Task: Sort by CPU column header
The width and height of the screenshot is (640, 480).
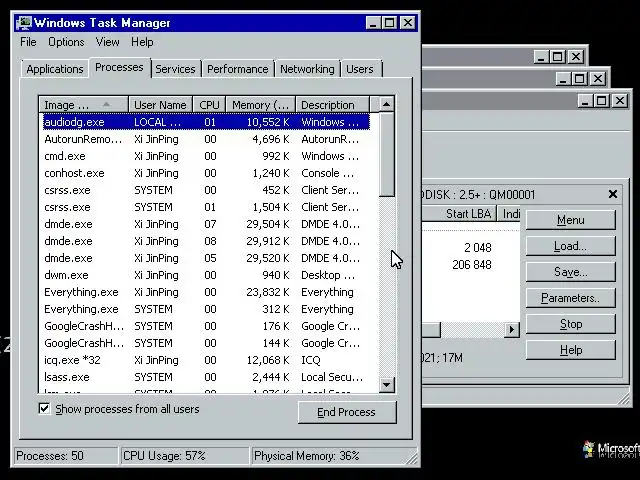Action: point(209,105)
